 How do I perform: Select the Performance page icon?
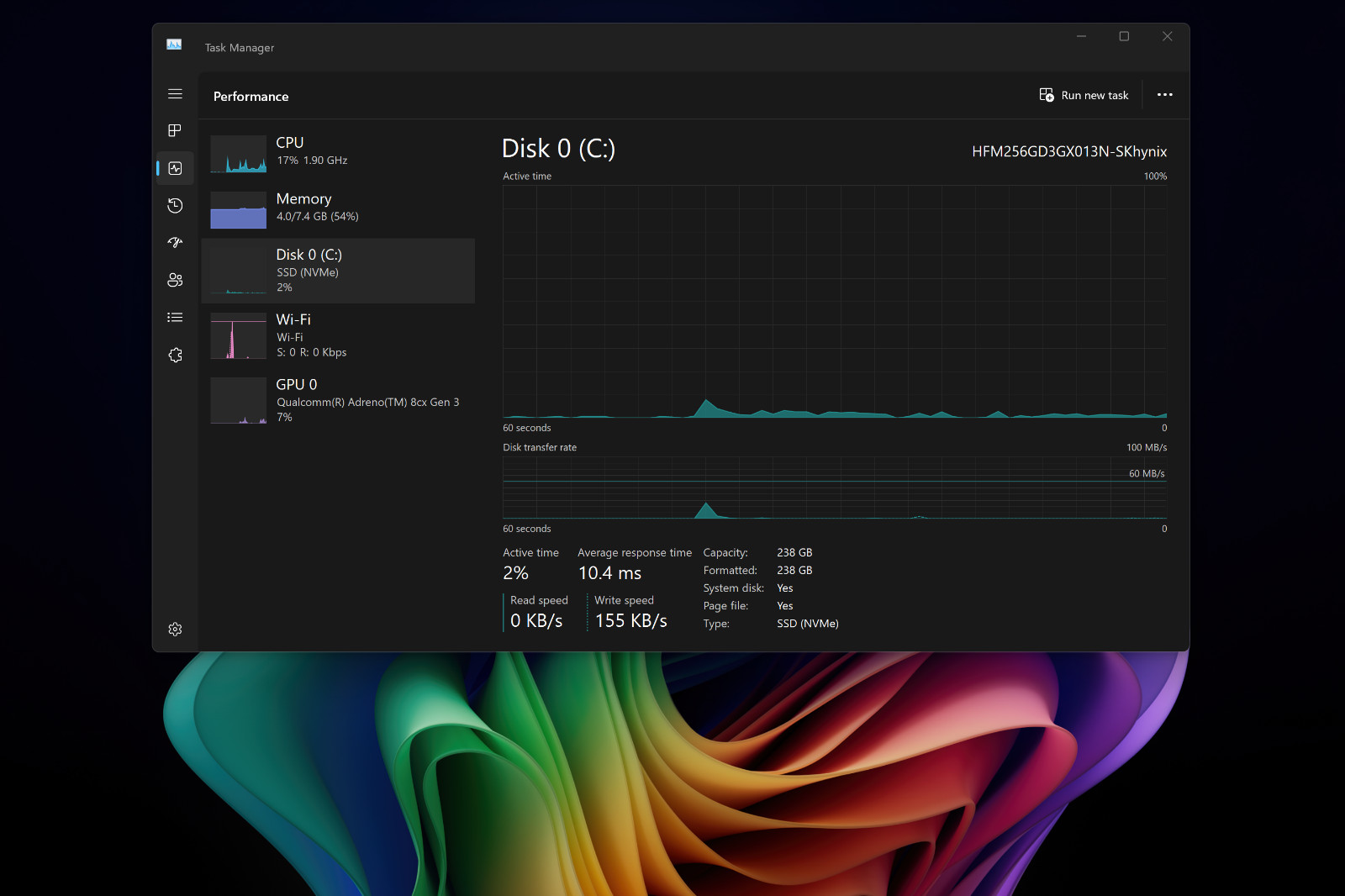[175, 168]
